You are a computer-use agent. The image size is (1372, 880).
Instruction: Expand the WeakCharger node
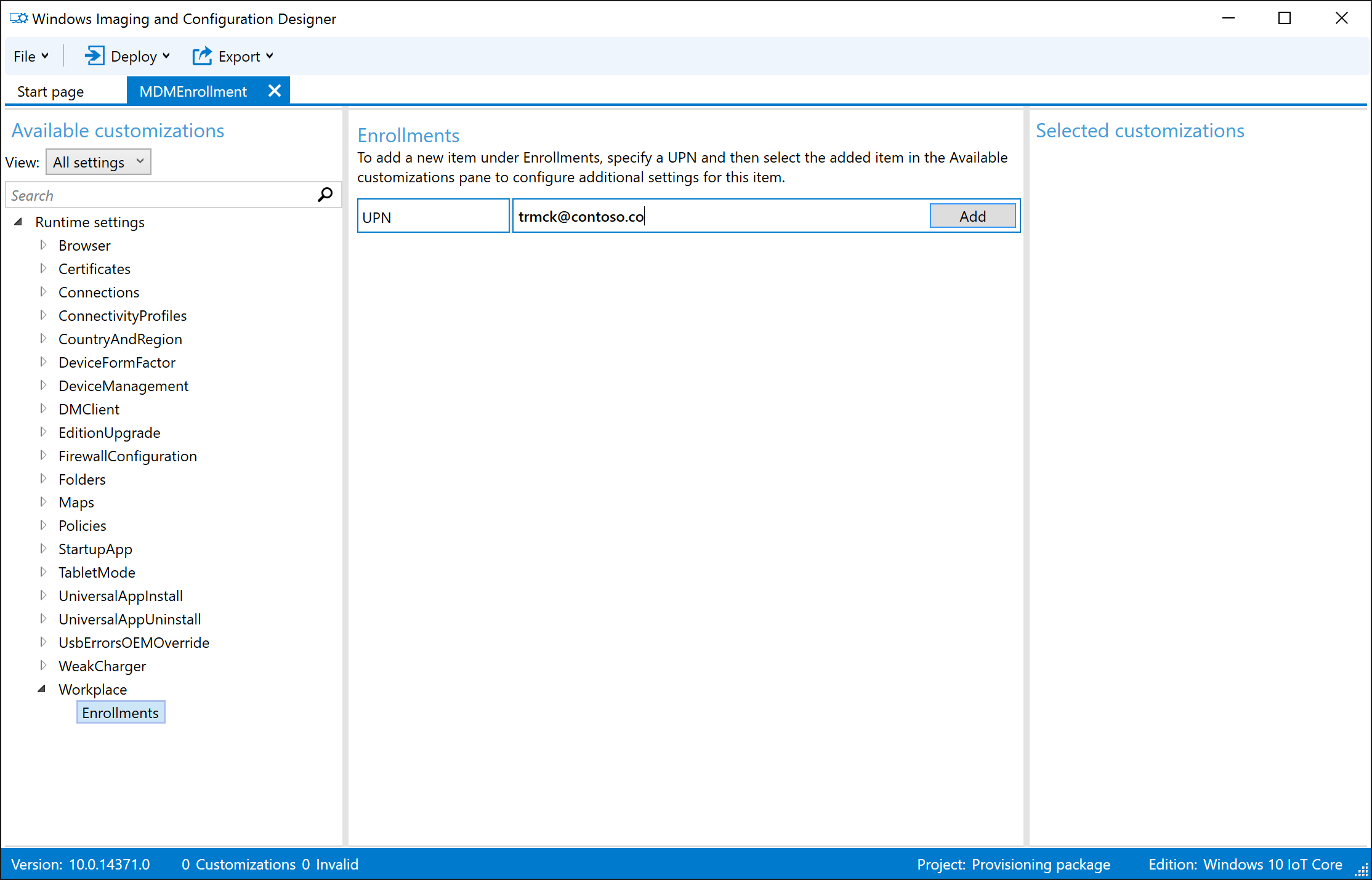(x=43, y=666)
